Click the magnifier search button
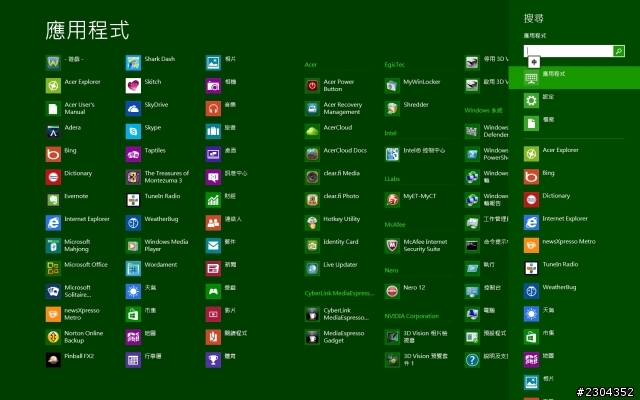640x400 pixels. coord(619,51)
